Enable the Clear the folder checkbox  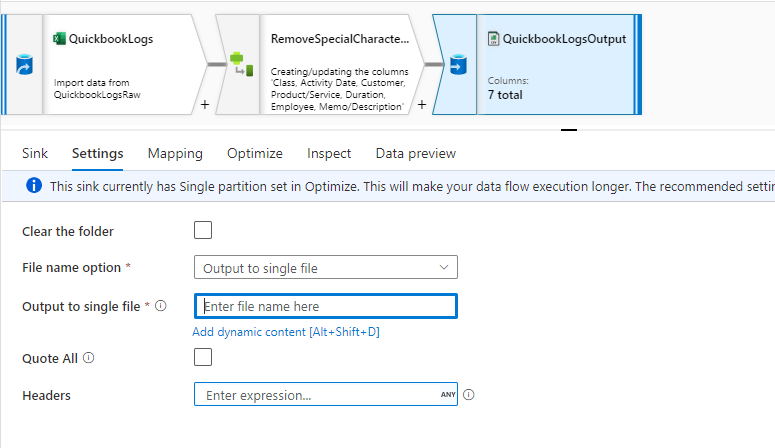pos(203,230)
